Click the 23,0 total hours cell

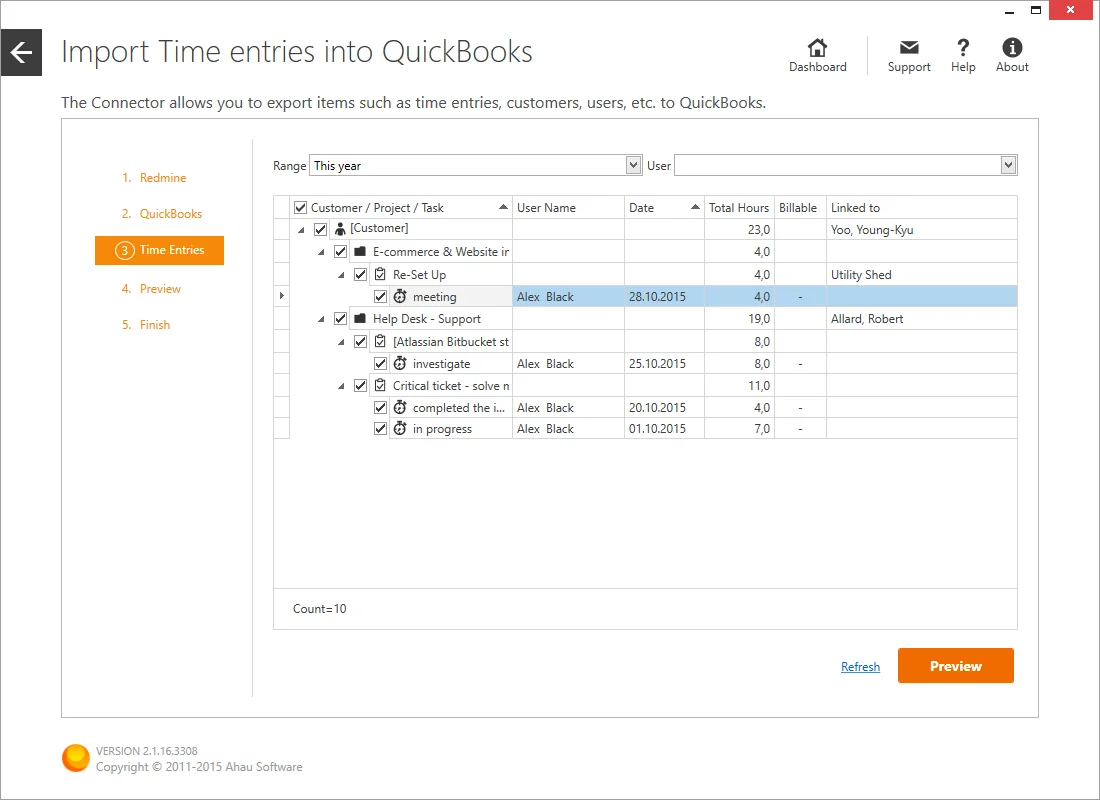point(739,229)
